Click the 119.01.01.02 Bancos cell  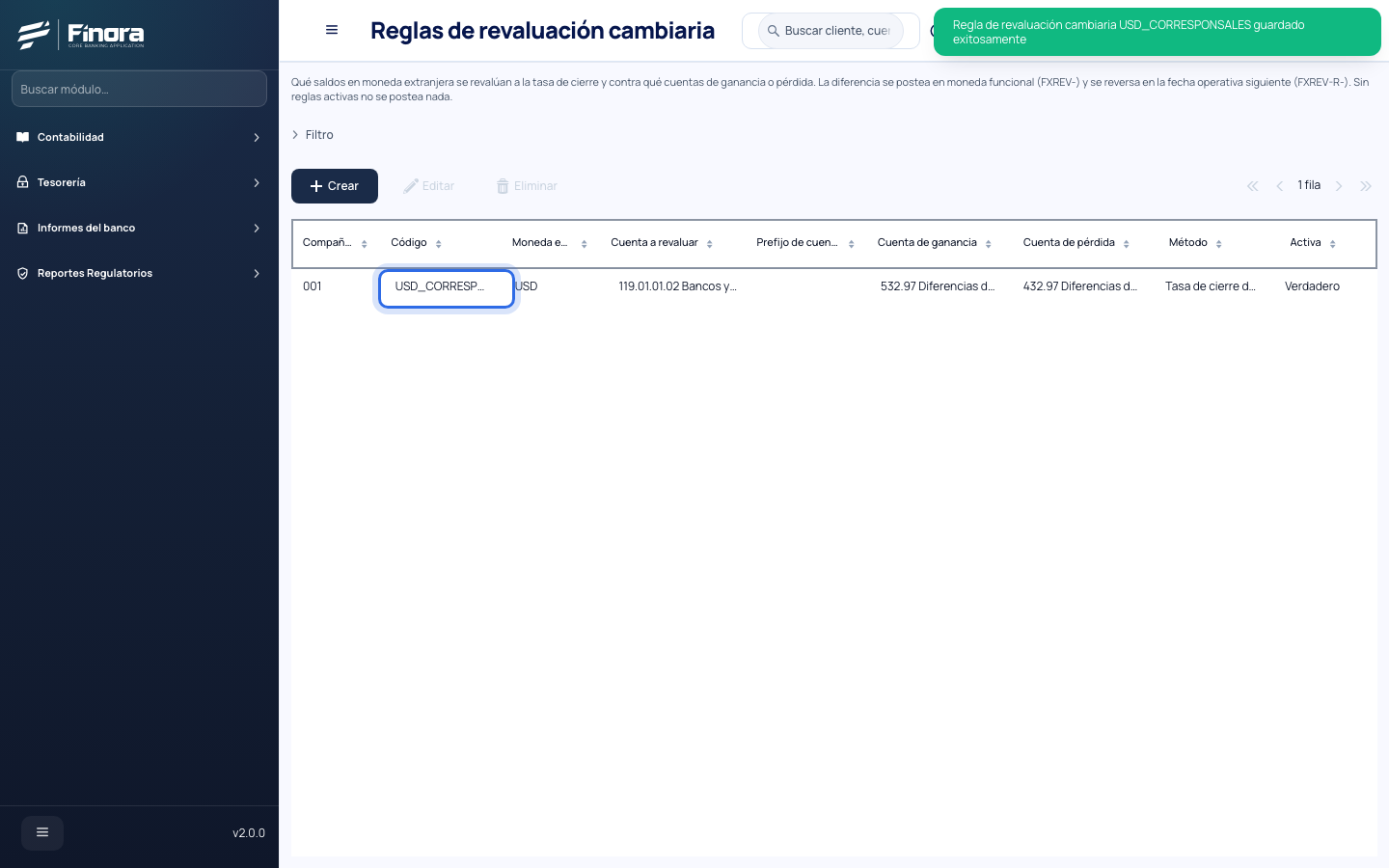[677, 286]
